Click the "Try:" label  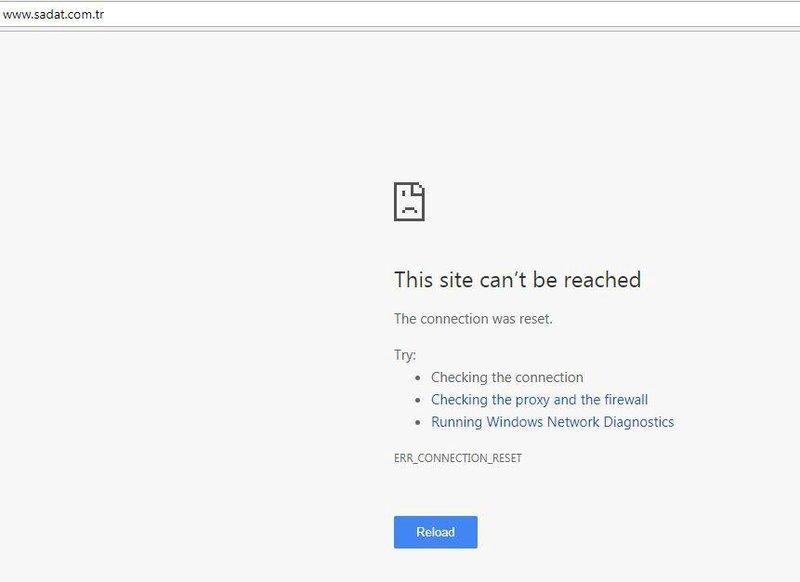[405, 355]
